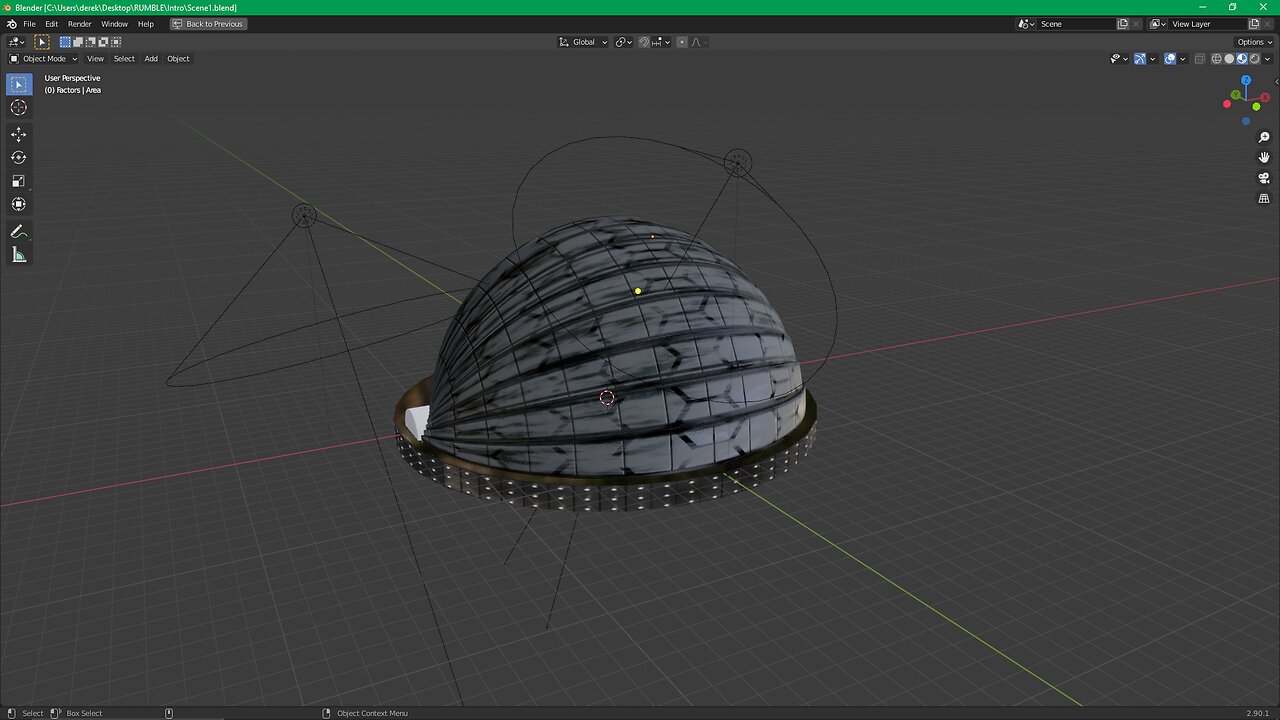The image size is (1280, 720).
Task: Open the Help menu
Action: (146, 24)
